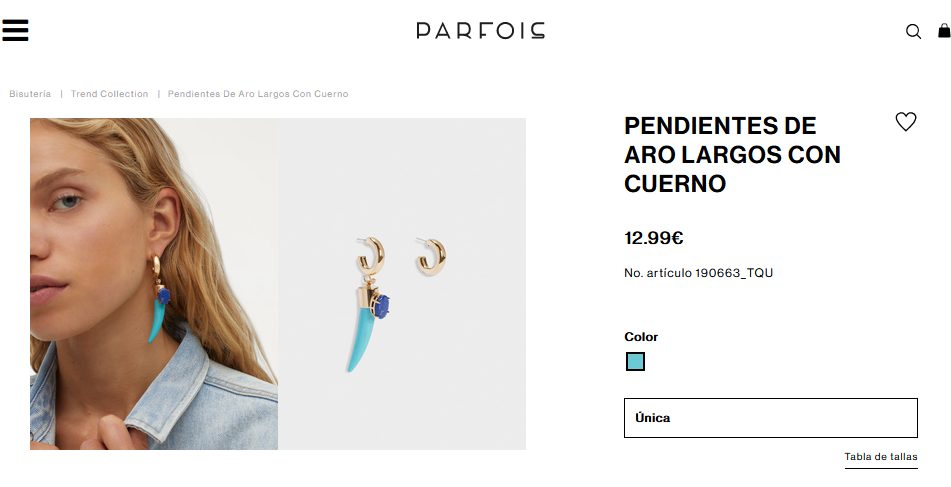951x487 pixels.
Task: Open the Única size selector
Action: pos(770,418)
